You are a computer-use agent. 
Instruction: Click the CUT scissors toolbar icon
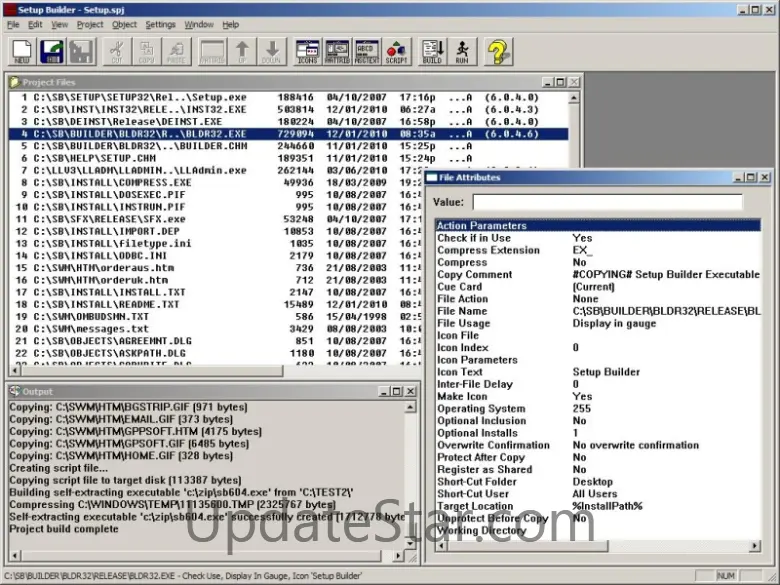[116, 51]
